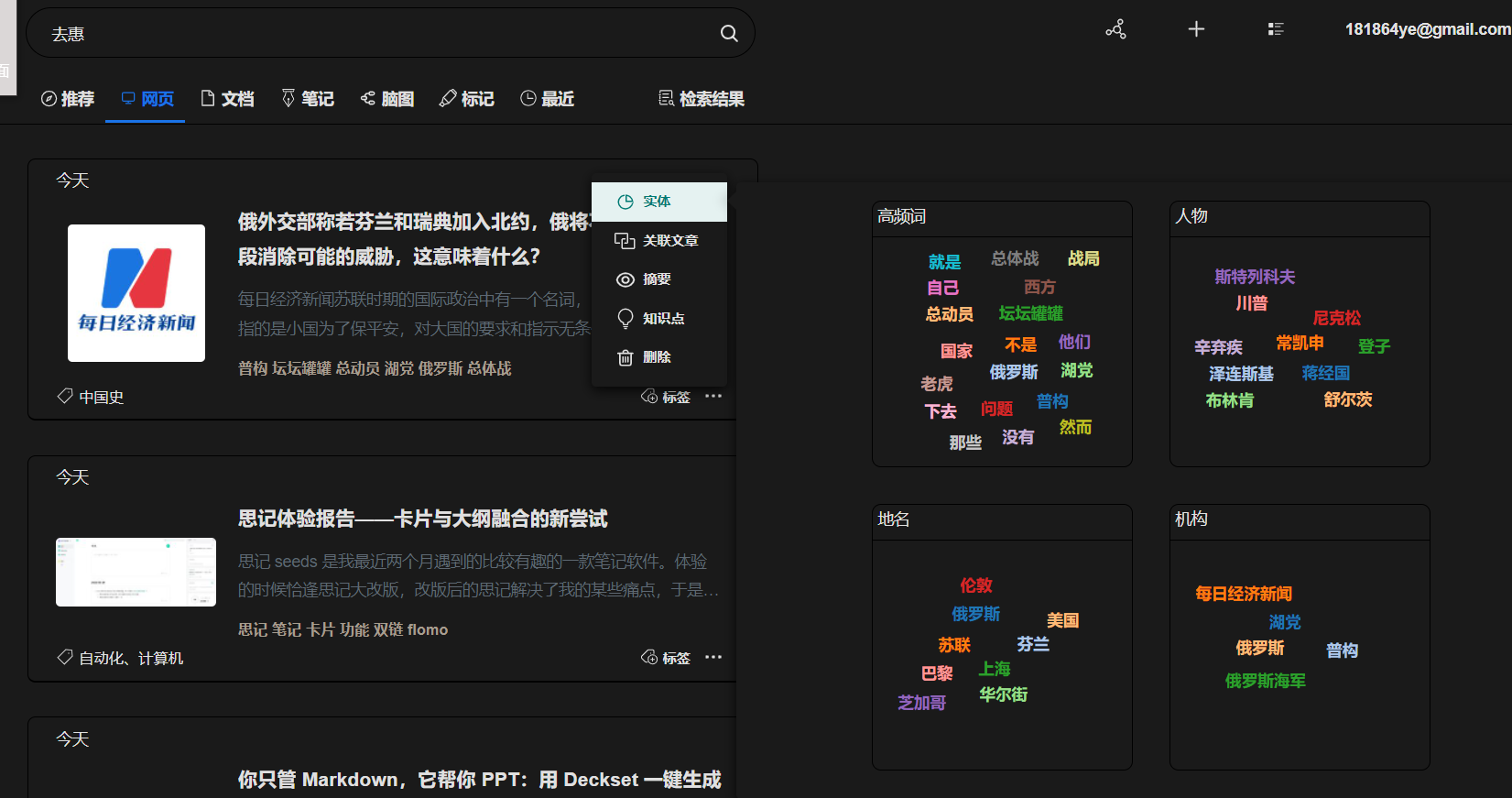This screenshot has width=1512, height=798.
Task: Select organization 湖党 in 机构 panel
Action: coord(1285,622)
